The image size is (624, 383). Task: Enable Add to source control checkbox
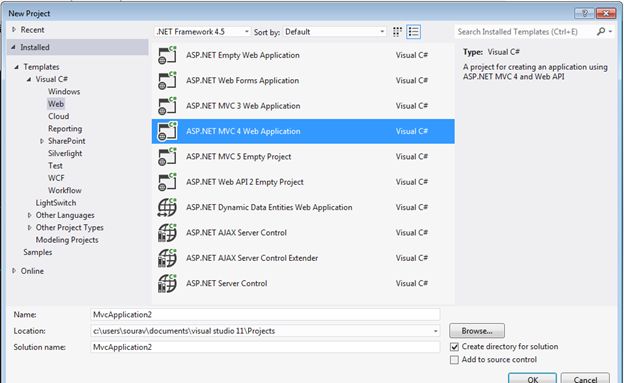coord(454,360)
